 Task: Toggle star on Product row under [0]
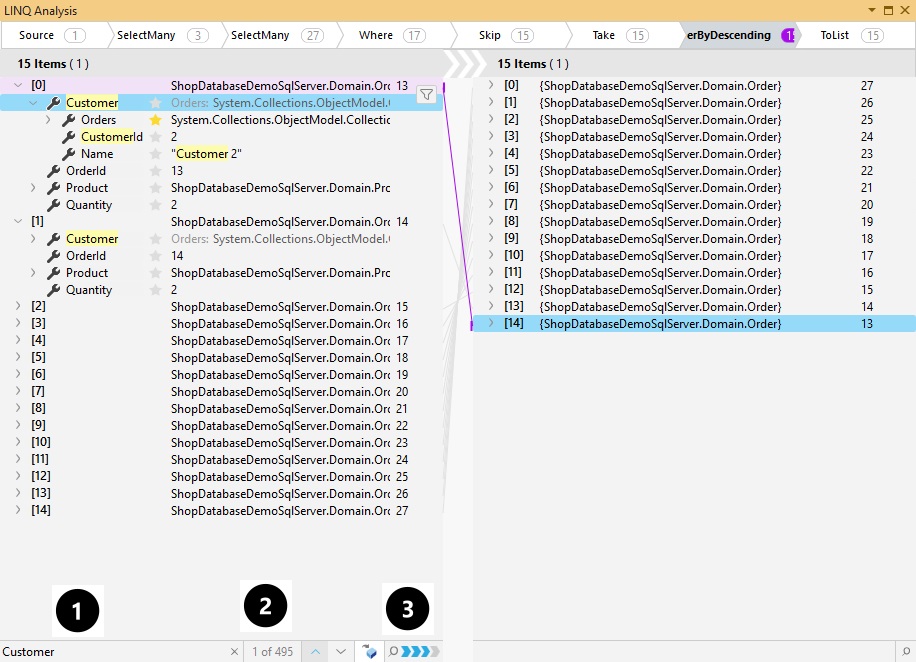point(155,188)
